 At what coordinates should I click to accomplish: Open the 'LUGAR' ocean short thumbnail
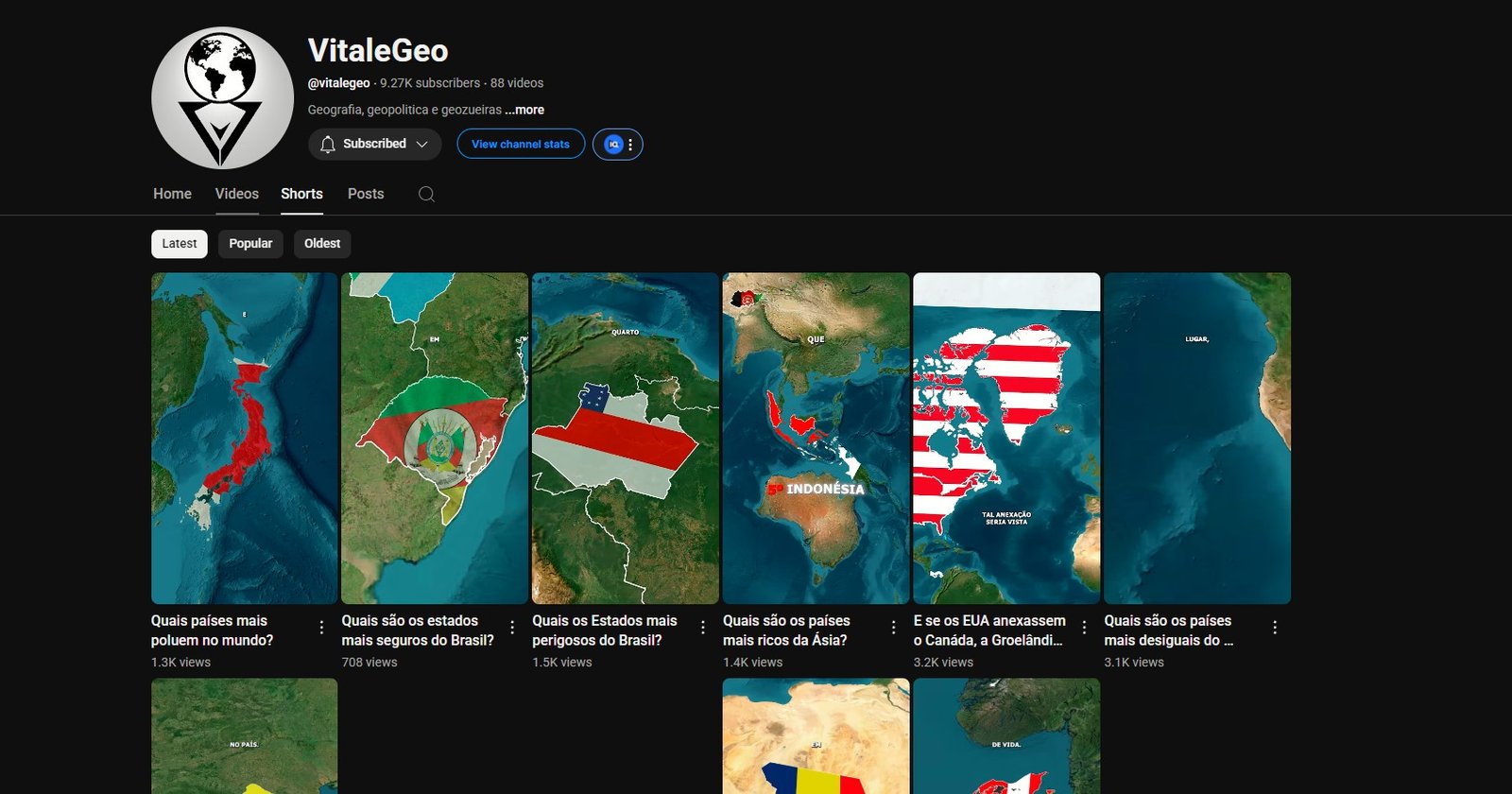click(x=1197, y=439)
